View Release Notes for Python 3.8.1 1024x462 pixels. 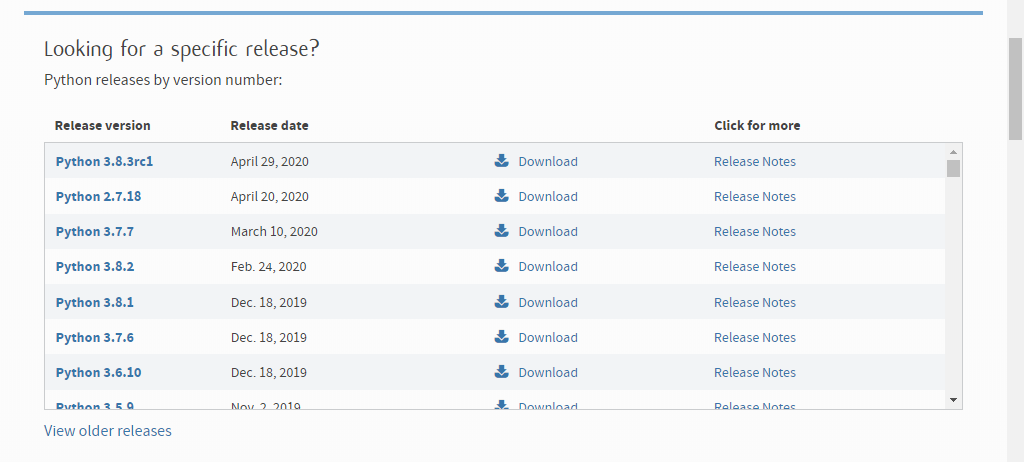[x=755, y=303]
